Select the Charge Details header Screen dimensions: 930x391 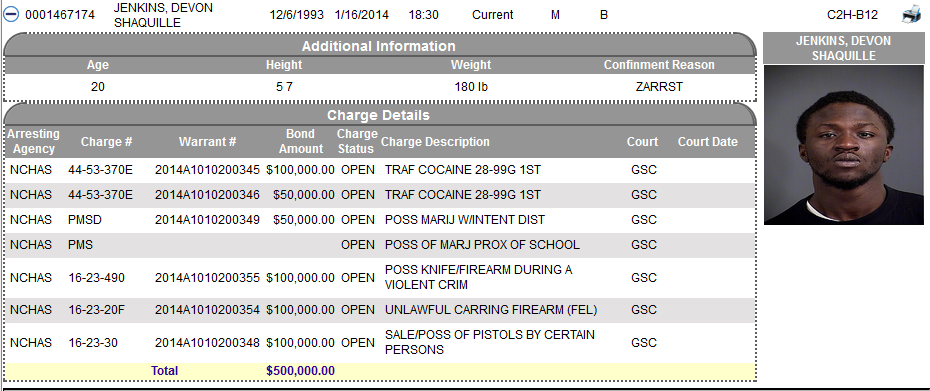tap(378, 115)
